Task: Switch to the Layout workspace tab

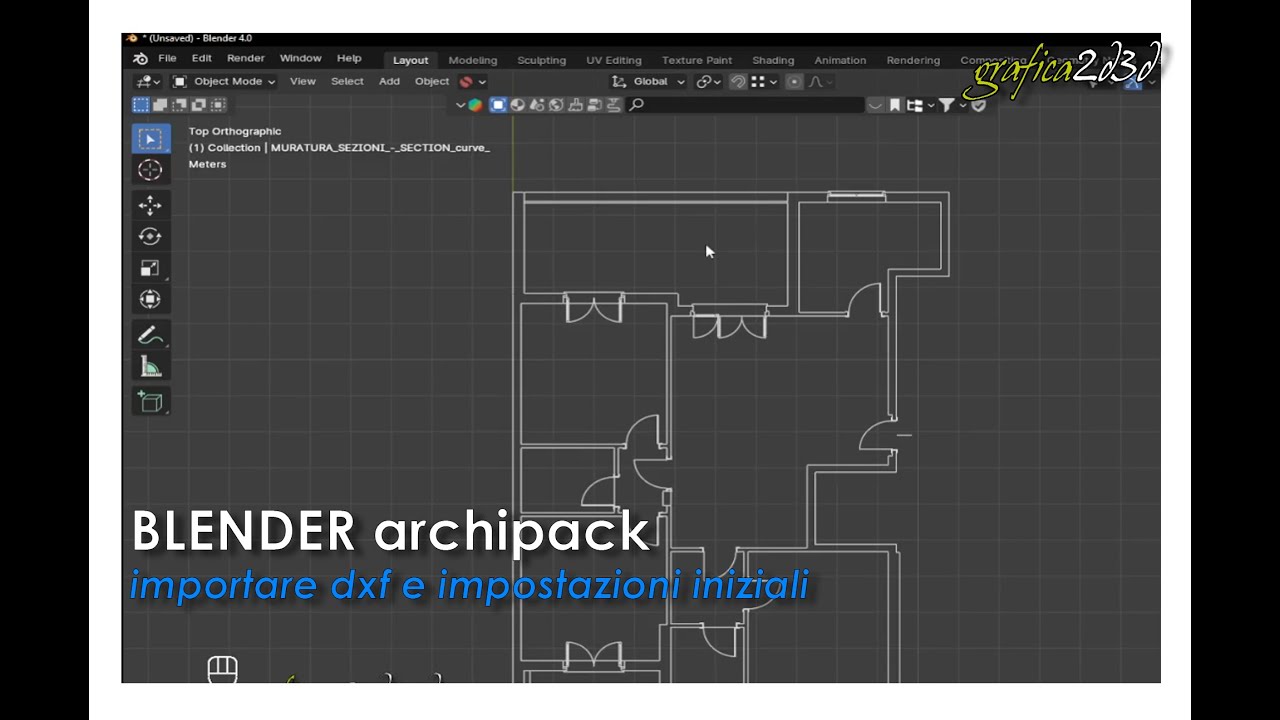Action: [x=410, y=60]
